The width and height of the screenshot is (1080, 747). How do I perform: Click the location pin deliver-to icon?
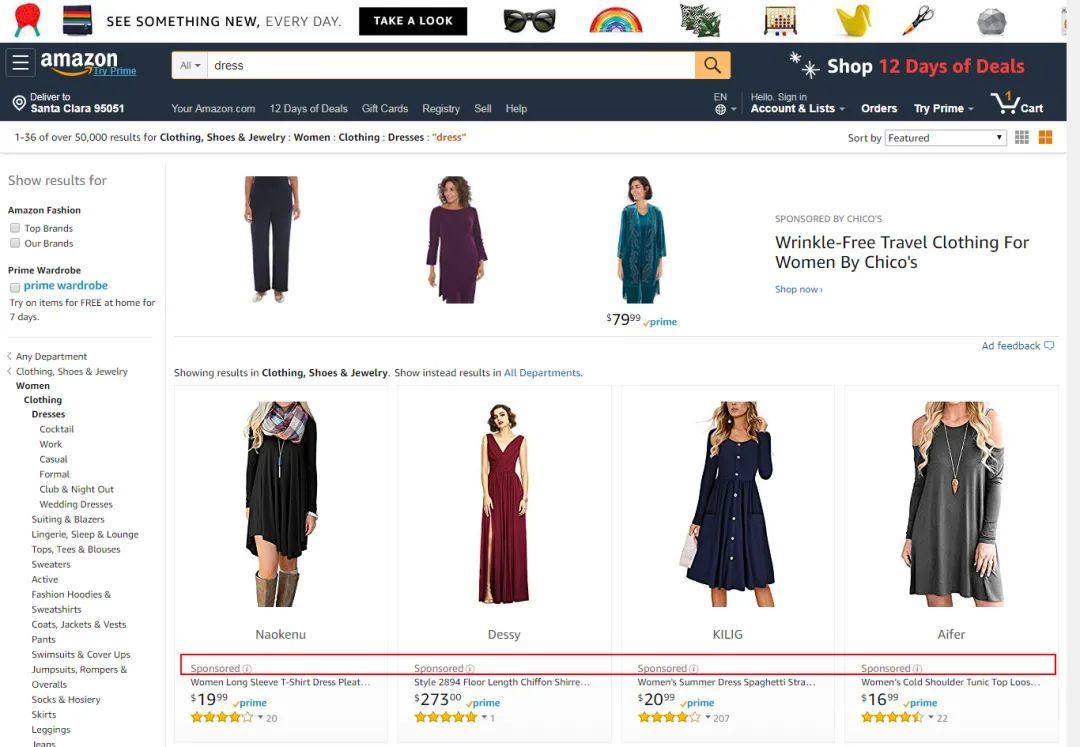pos(19,103)
